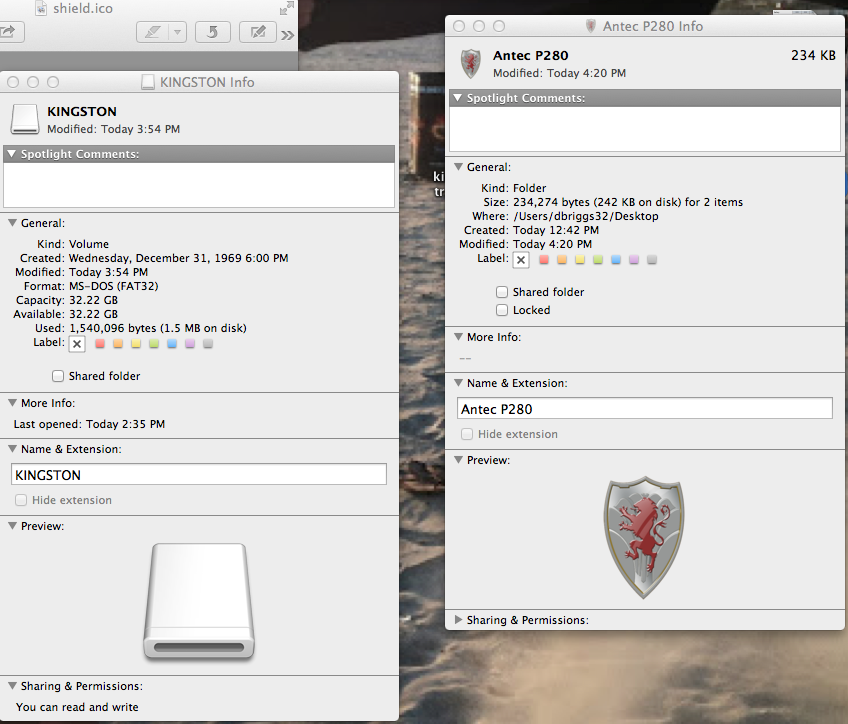848x724 pixels.
Task: Click the shield.ico document proxy icon
Action: [41, 8]
